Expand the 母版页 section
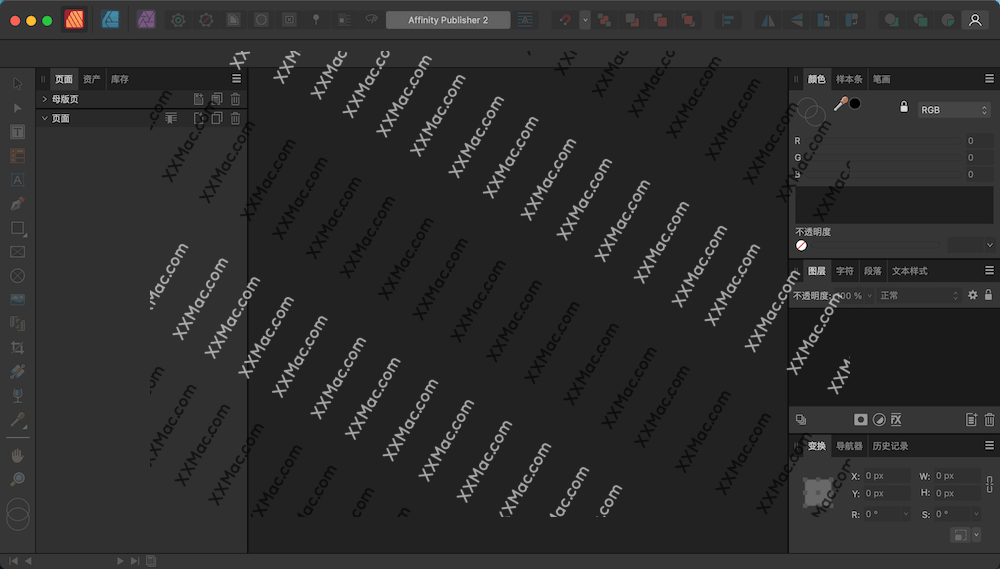1000x569 pixels. point(45,99)
